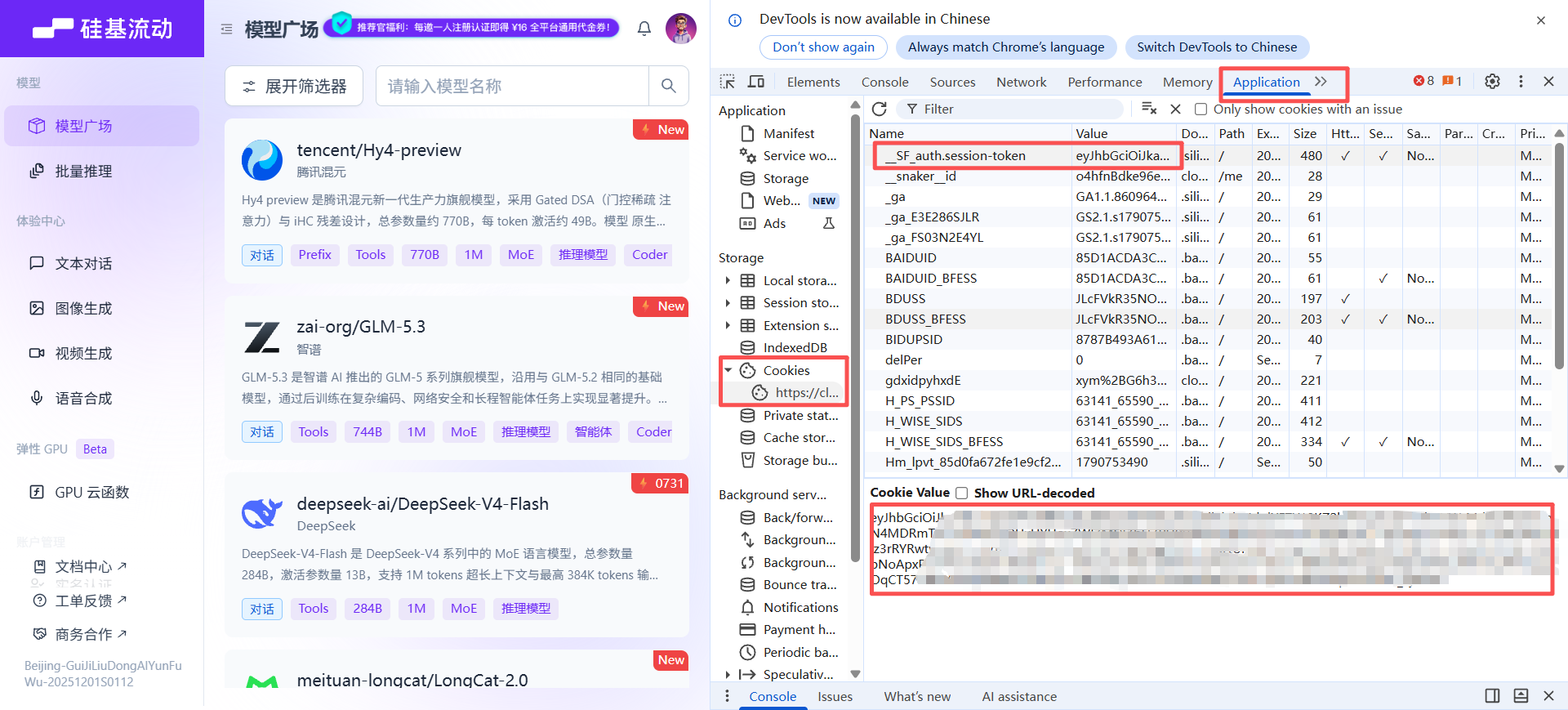Delete selected cookie with the X icon
The image size is (1568, 710).
pyautogui.click(x=1175, y=109)
